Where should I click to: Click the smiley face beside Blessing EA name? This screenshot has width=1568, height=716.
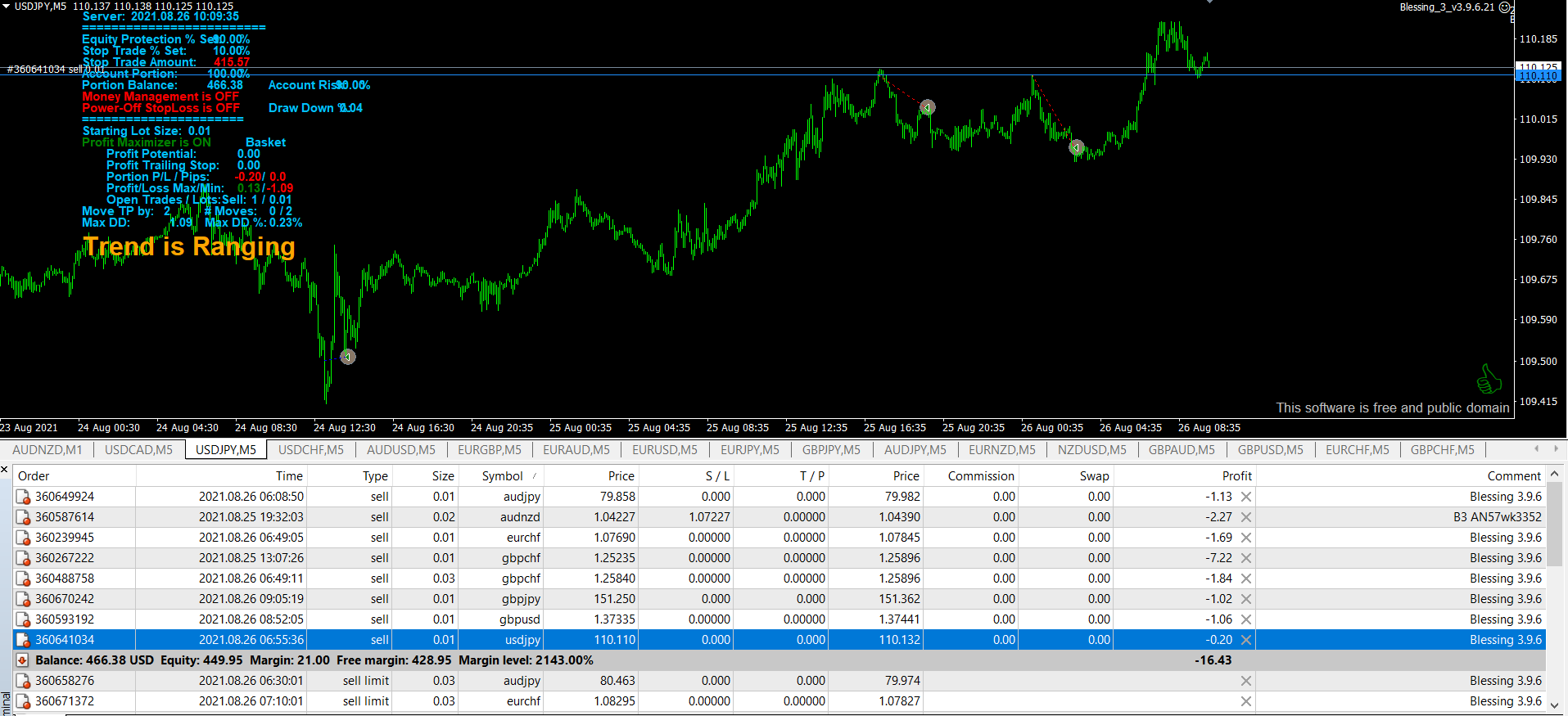pos(1505,7)
